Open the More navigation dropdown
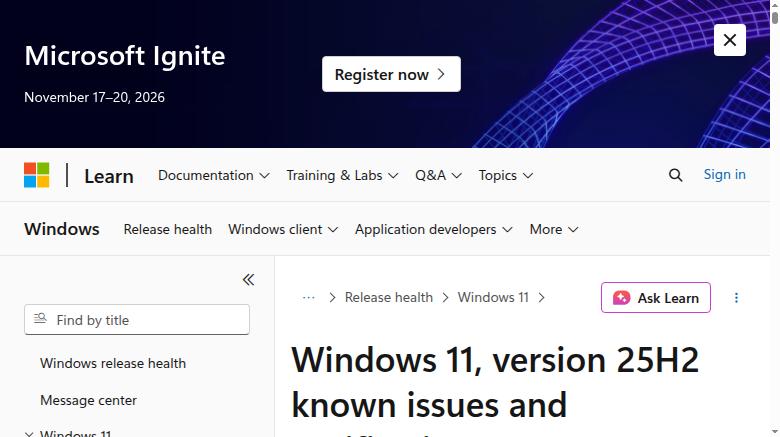This screenshot has height=437, width=780. (554, 229)
